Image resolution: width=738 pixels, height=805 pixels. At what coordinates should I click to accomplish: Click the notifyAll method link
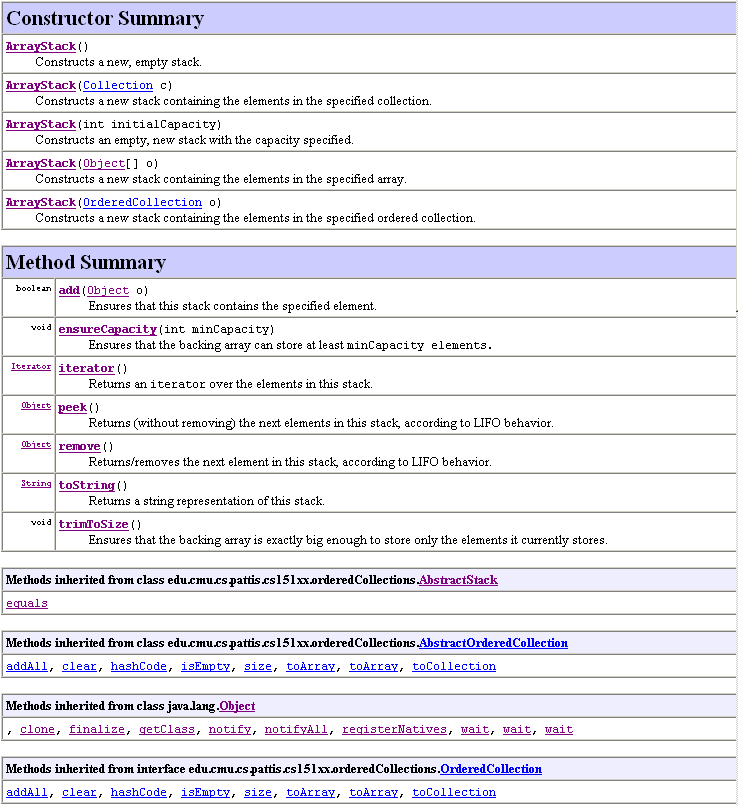coord(297,729)
